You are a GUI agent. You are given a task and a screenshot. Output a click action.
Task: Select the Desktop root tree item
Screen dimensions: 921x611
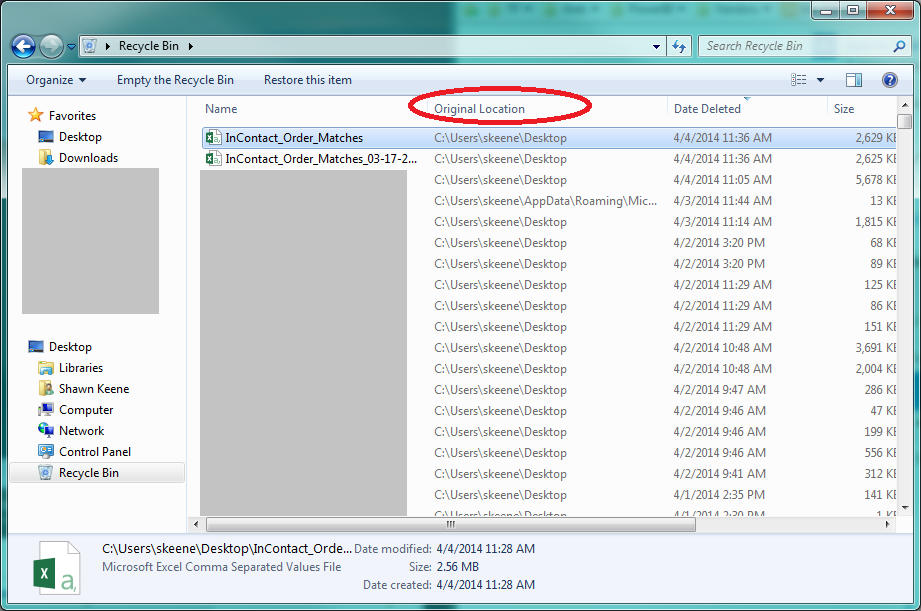click(x=70, y=347)
